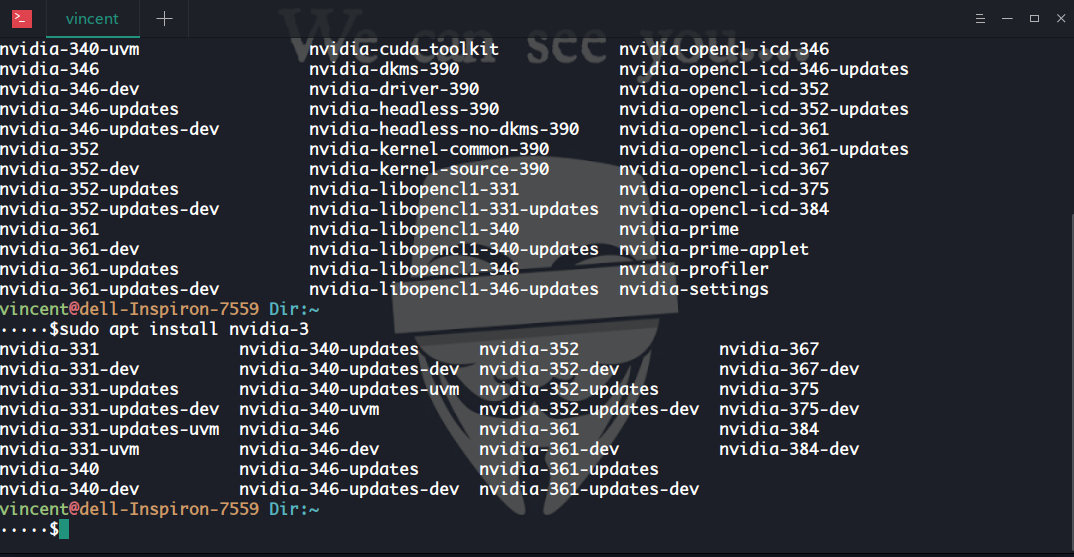This screenshot has height=557, width=1074.
Task: Click nvidia-headless-no-dkms-390 entry
Action: (x=444, y=129)
